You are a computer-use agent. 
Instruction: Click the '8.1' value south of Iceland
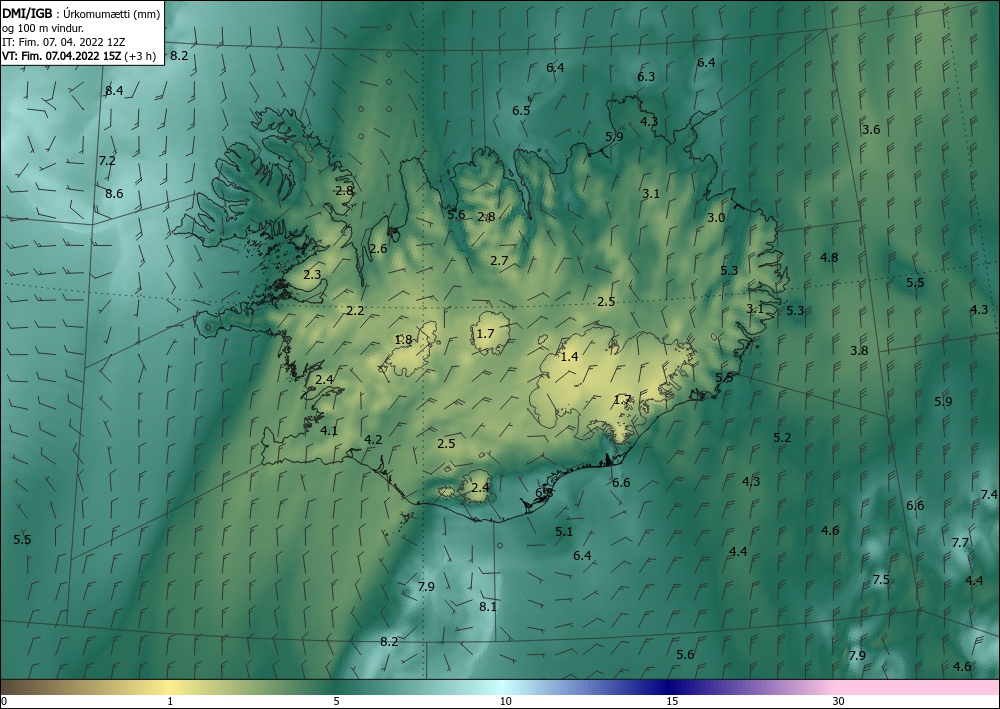coord(488,606)
